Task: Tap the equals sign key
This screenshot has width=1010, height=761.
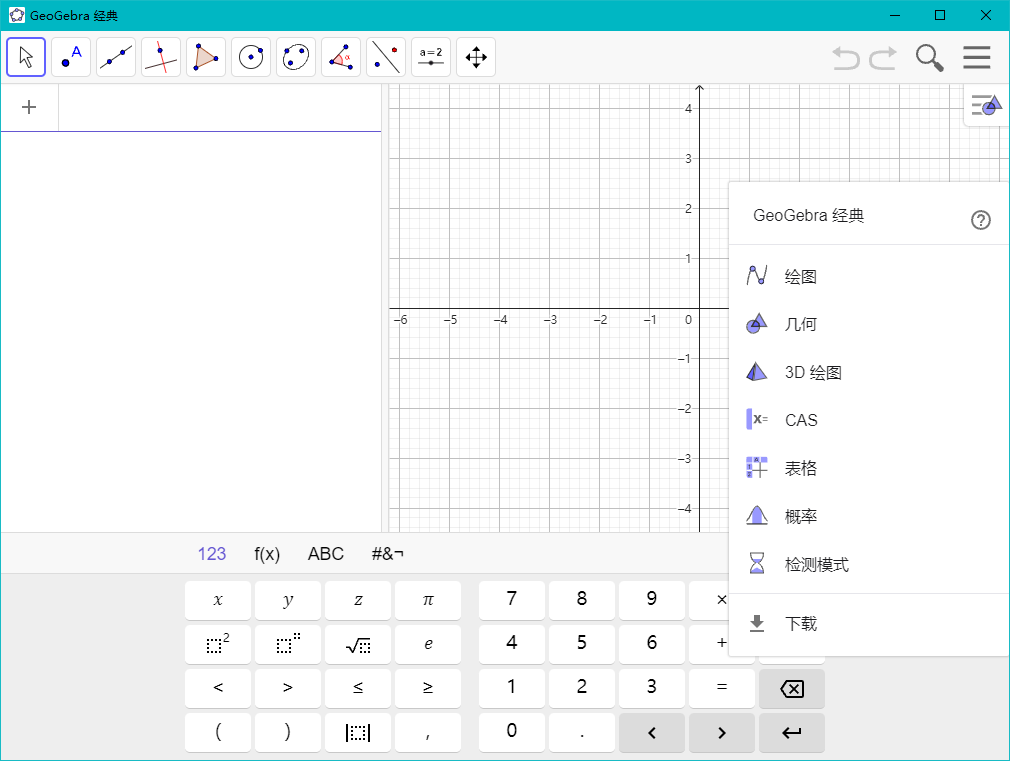Action: [x=722, y=688]
